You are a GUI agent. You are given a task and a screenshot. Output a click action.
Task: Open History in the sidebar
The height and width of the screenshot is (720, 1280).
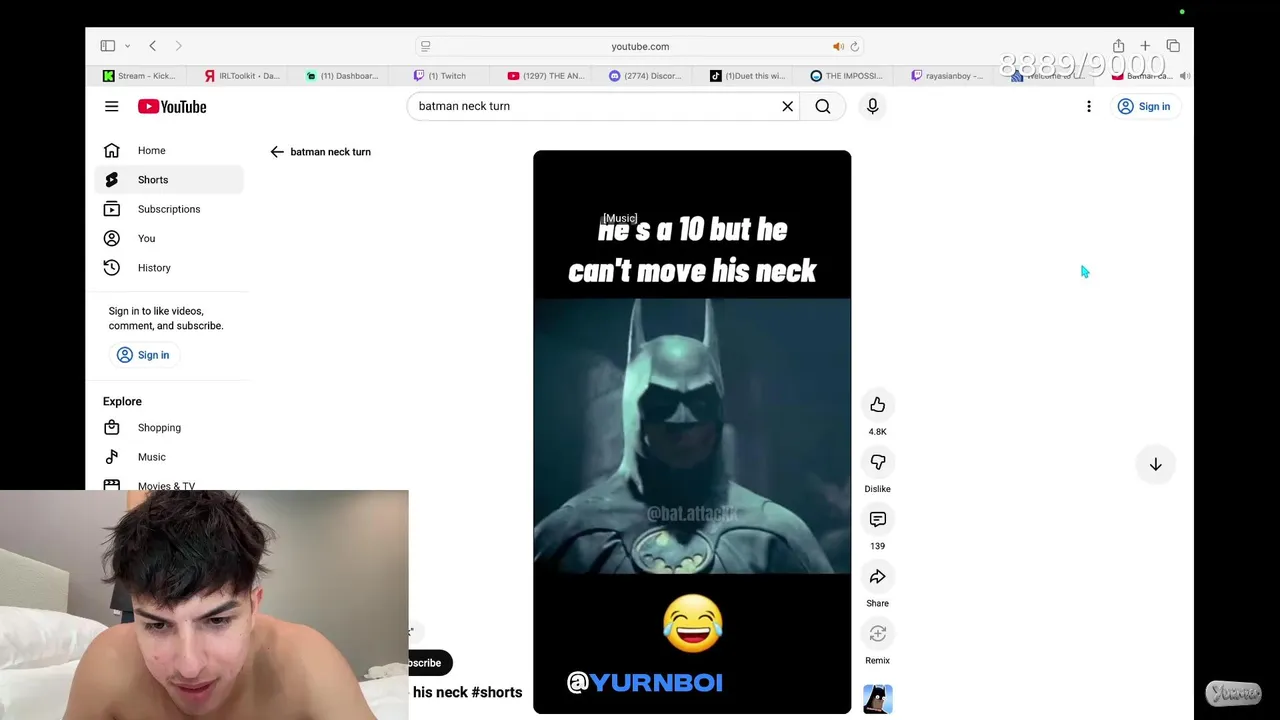pos(169,268)
